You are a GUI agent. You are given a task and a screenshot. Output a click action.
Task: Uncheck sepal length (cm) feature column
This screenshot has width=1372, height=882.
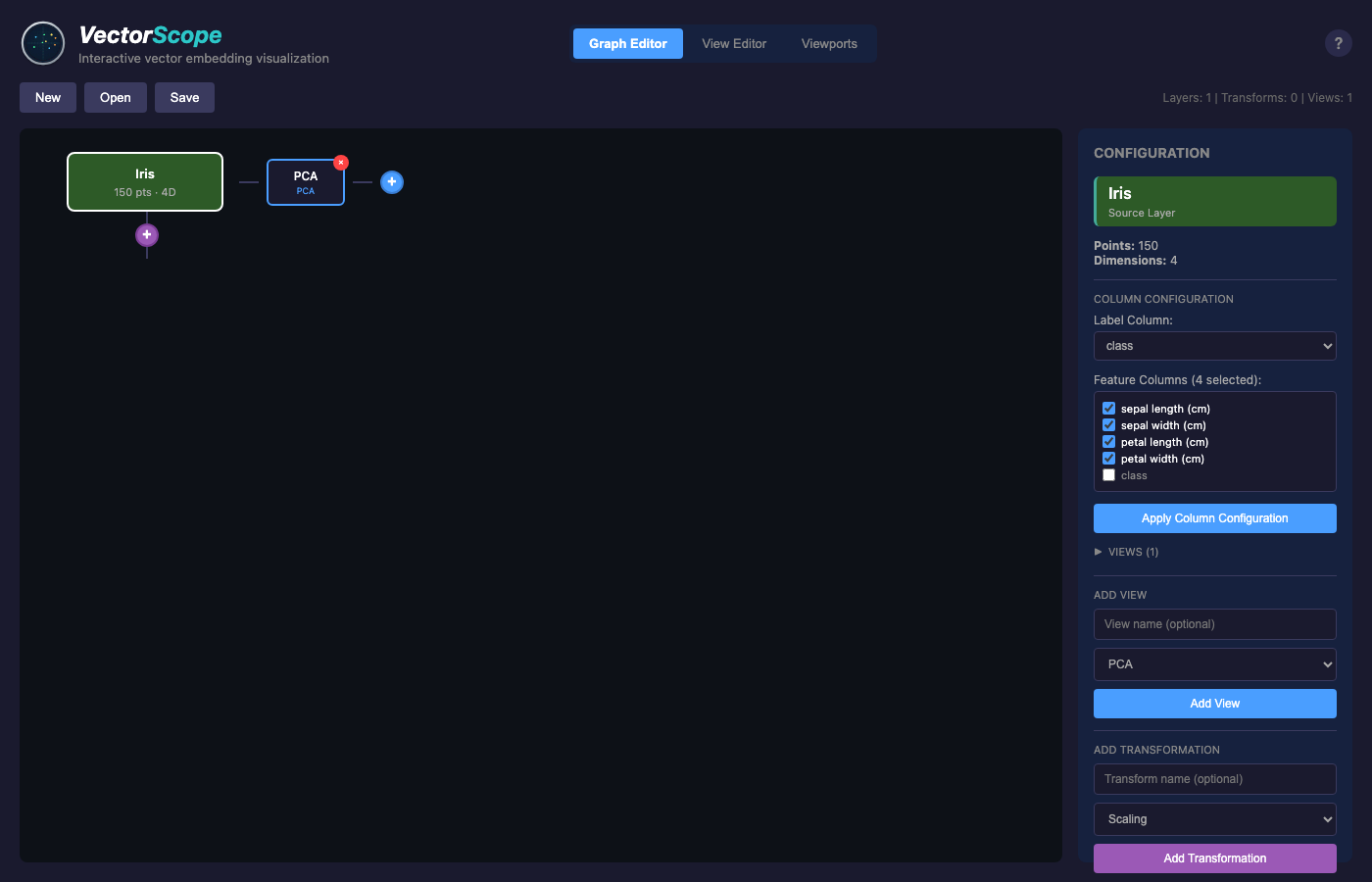pyautogui.click(x=1109, y=409)
